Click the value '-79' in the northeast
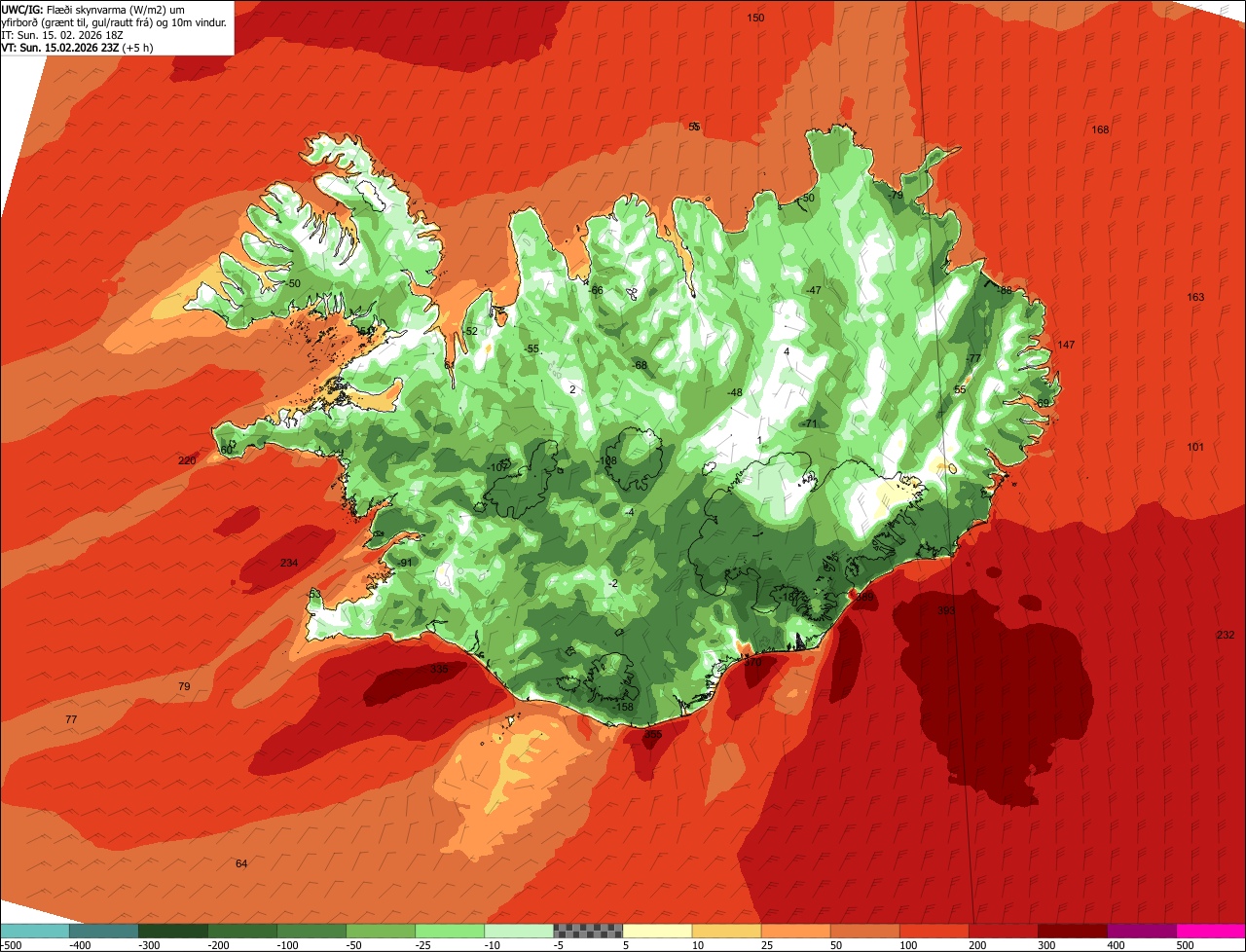The height and width of the screenshot is (952, 1246). pos(896,196)
